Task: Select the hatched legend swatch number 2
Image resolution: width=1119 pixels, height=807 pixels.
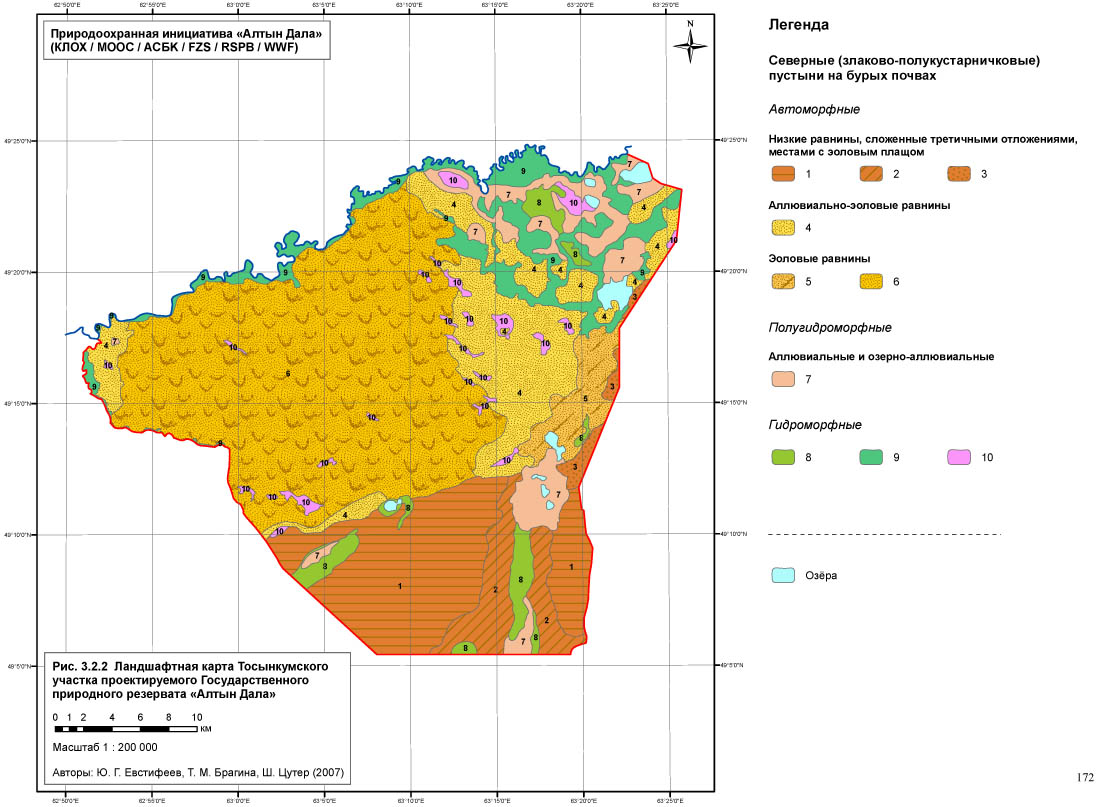Action: pyautogui.click(x=874, y=173)
